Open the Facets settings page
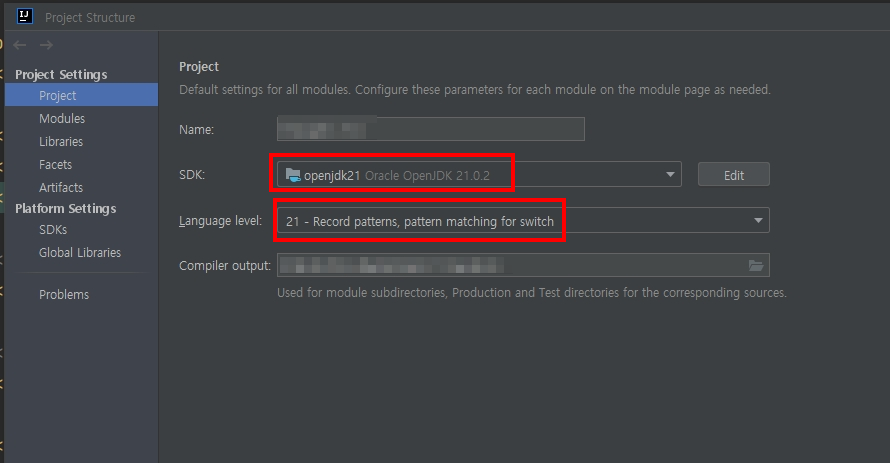Screen dimensions: 890x463 click(55, 165)
